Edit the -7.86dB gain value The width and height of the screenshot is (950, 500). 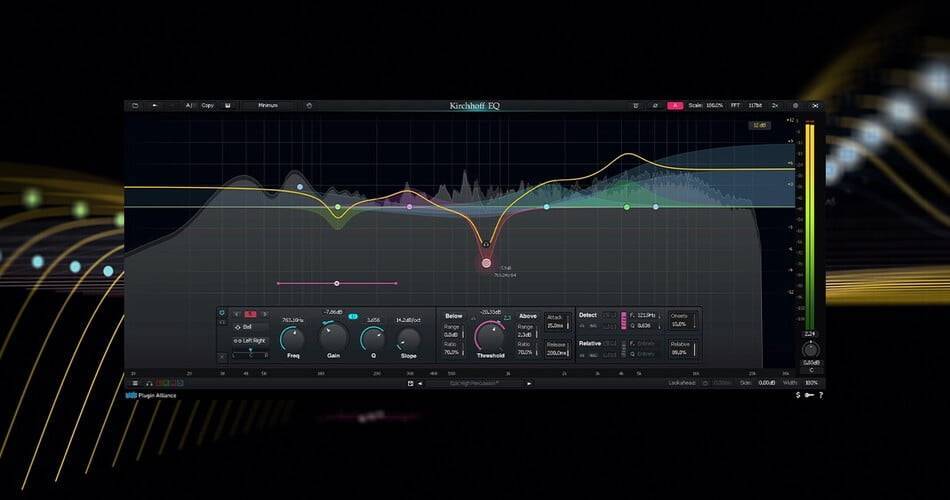[x=333, y=312]
